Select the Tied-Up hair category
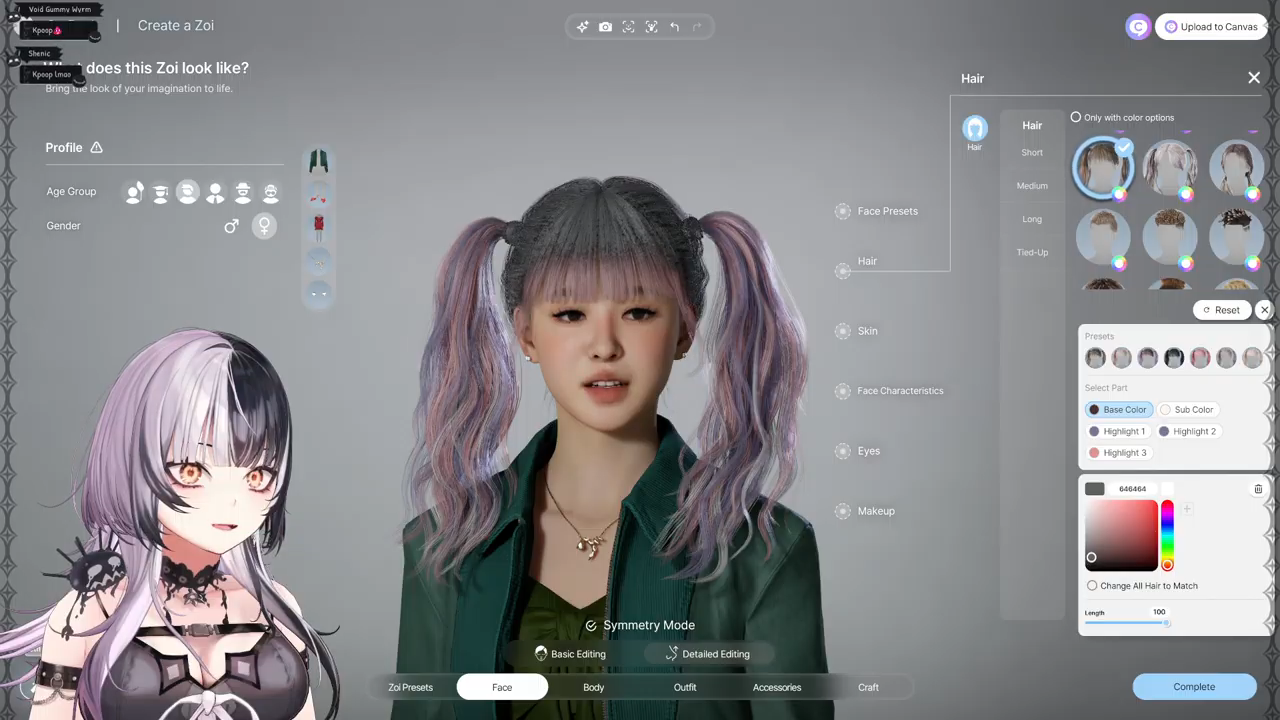 (1032, 252)
